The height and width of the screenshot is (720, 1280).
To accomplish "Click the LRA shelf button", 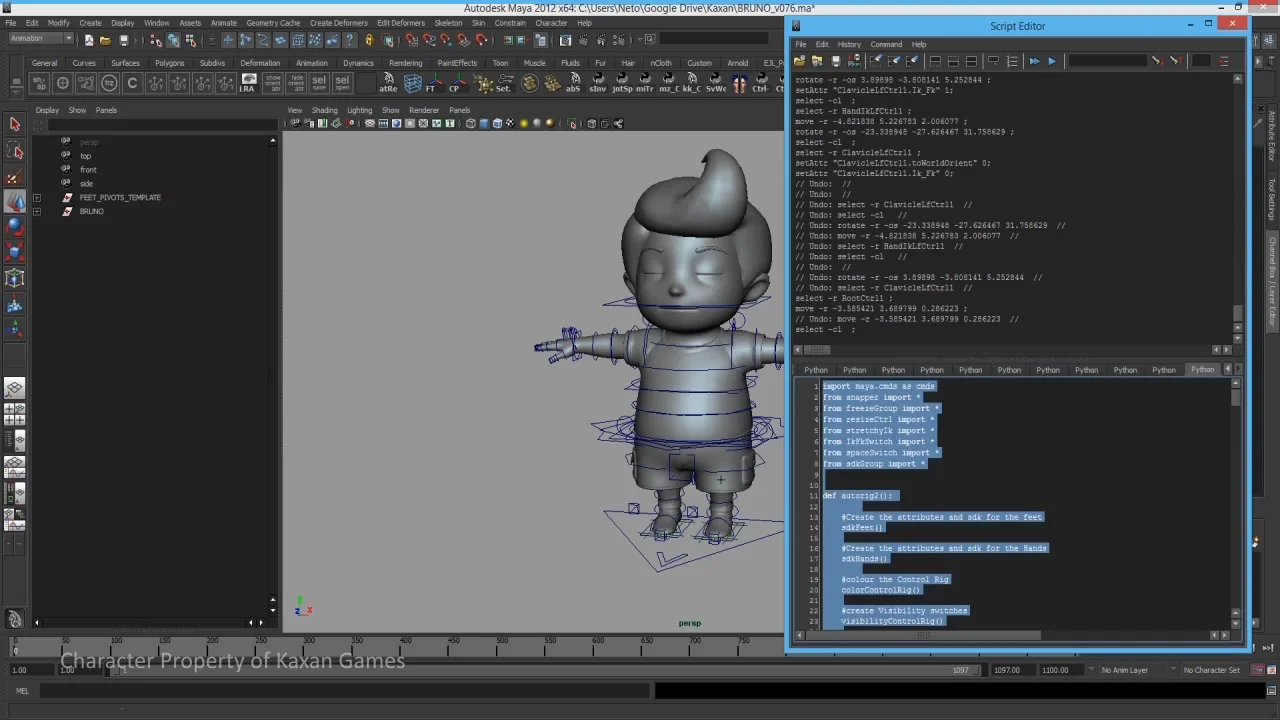I will (x=247, y=84).
